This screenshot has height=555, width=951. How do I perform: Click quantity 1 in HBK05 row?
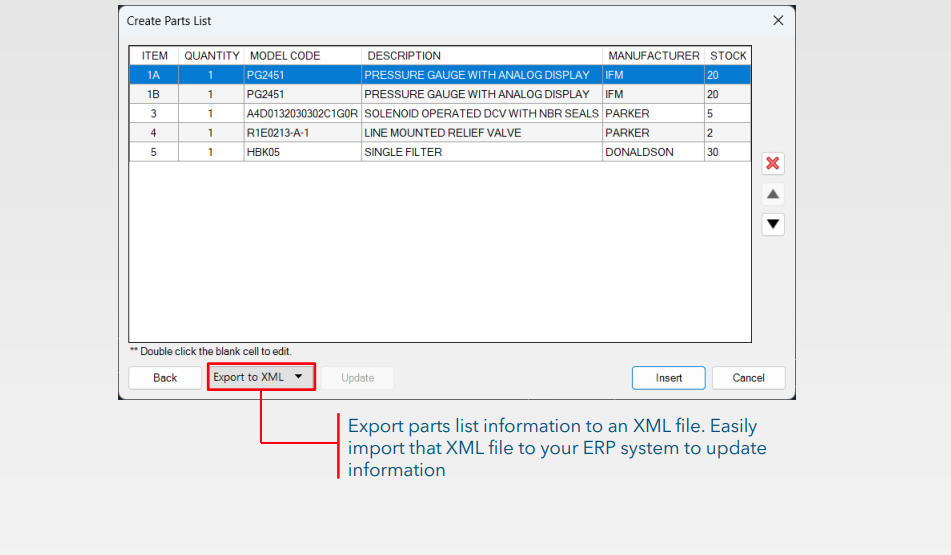(x=212, y=152)
